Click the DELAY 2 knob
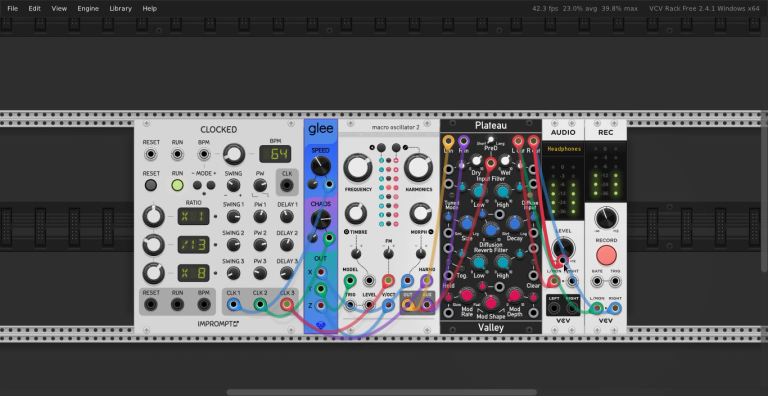Screen dimensions: 768x396 [287, 245]
